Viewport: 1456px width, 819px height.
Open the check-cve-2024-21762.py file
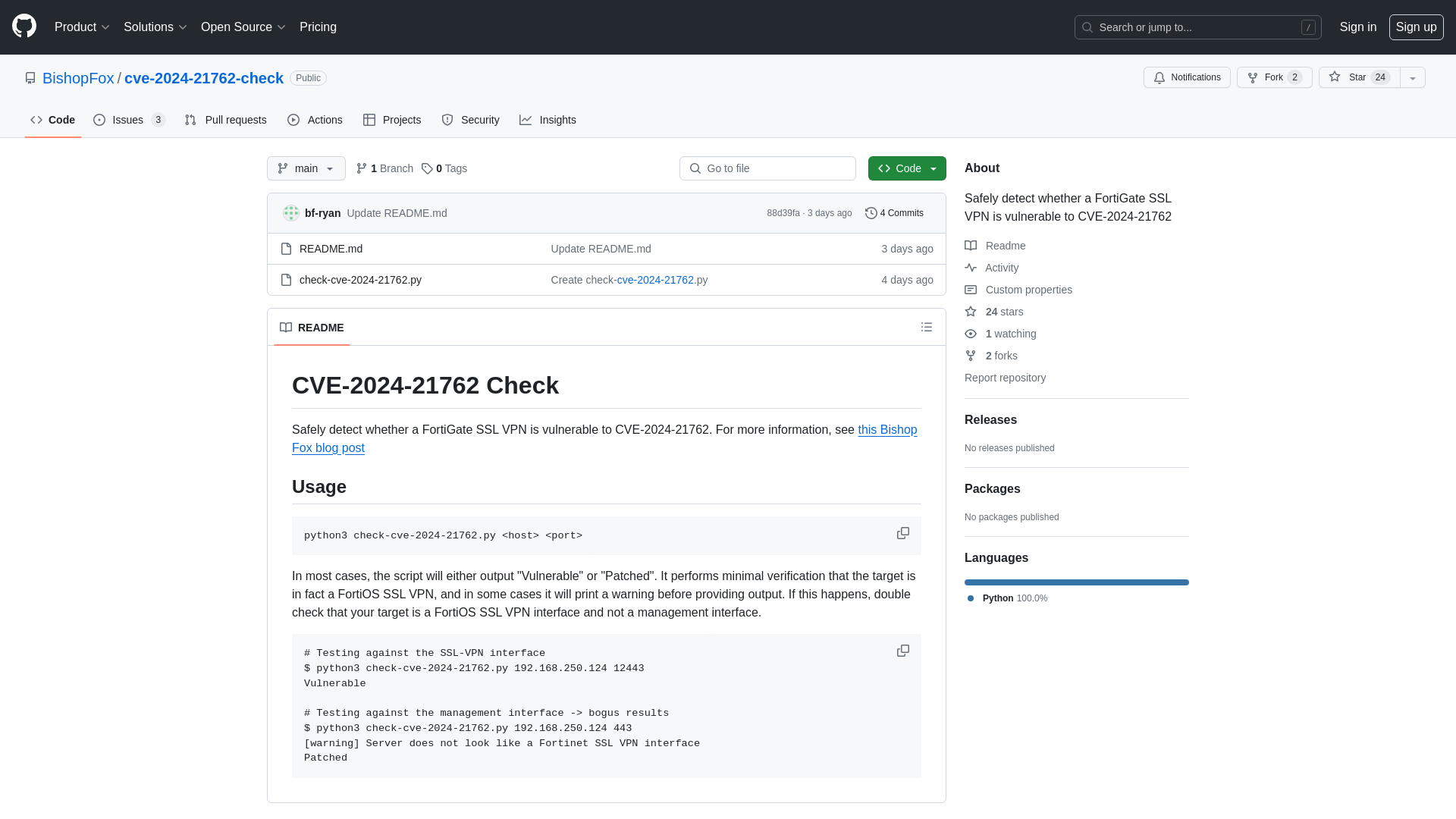[x=360, y=280]
